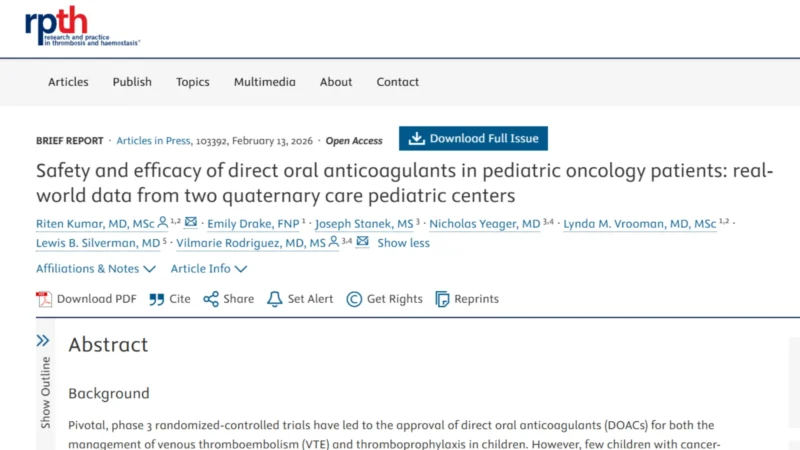
Task: Click the date February 13, 2026
Action: coord(272,141)
